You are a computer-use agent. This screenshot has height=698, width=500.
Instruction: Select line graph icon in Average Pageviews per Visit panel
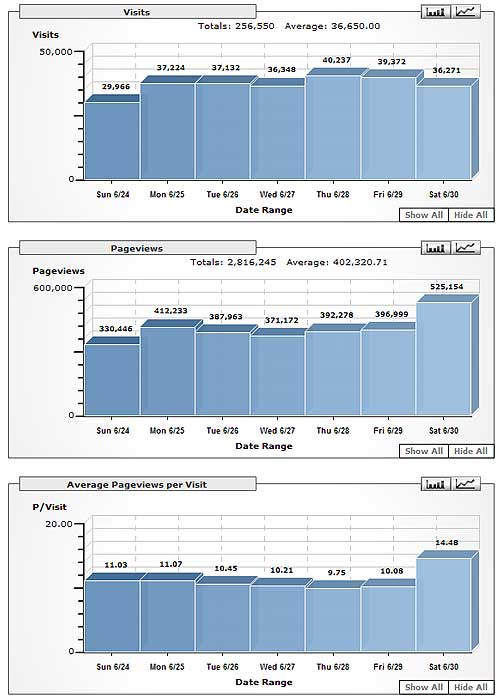(466, 484)
